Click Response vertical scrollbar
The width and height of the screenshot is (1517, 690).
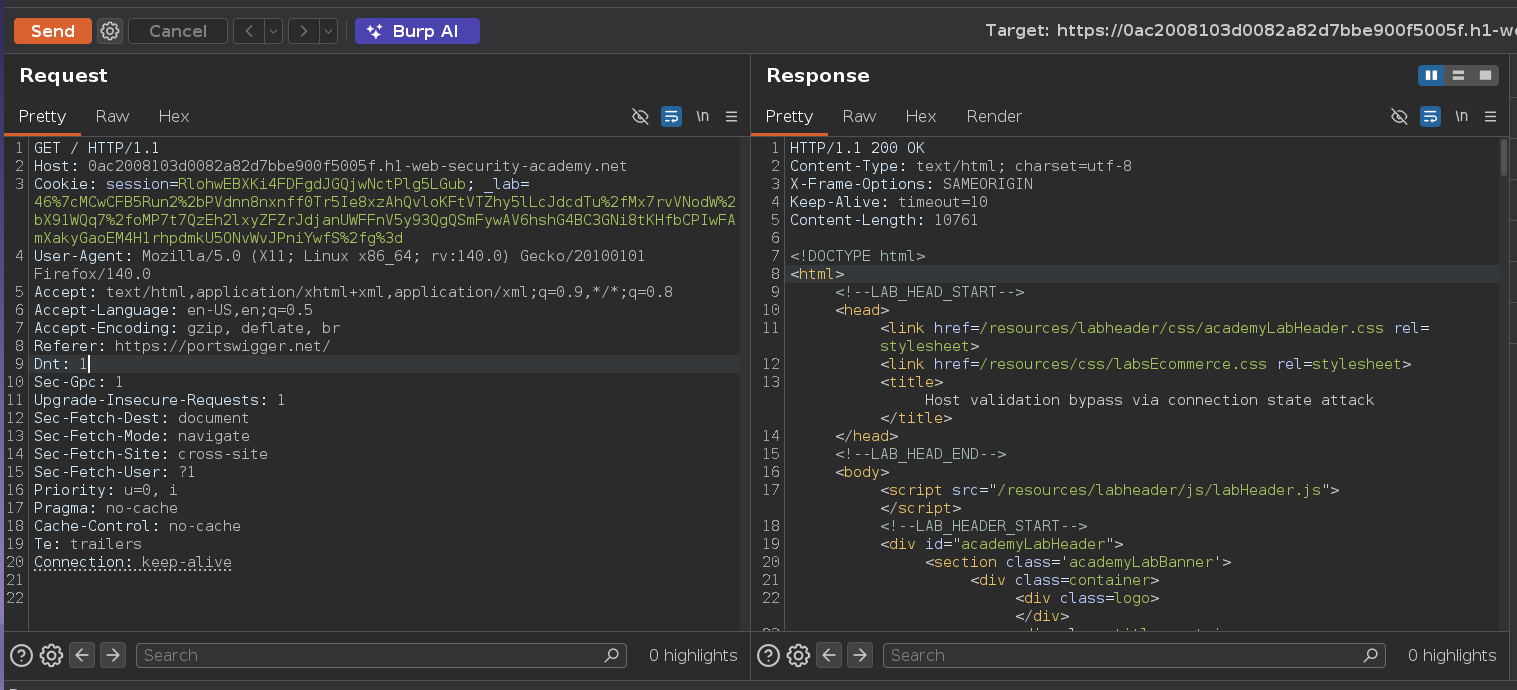[x=1505, y=158]
